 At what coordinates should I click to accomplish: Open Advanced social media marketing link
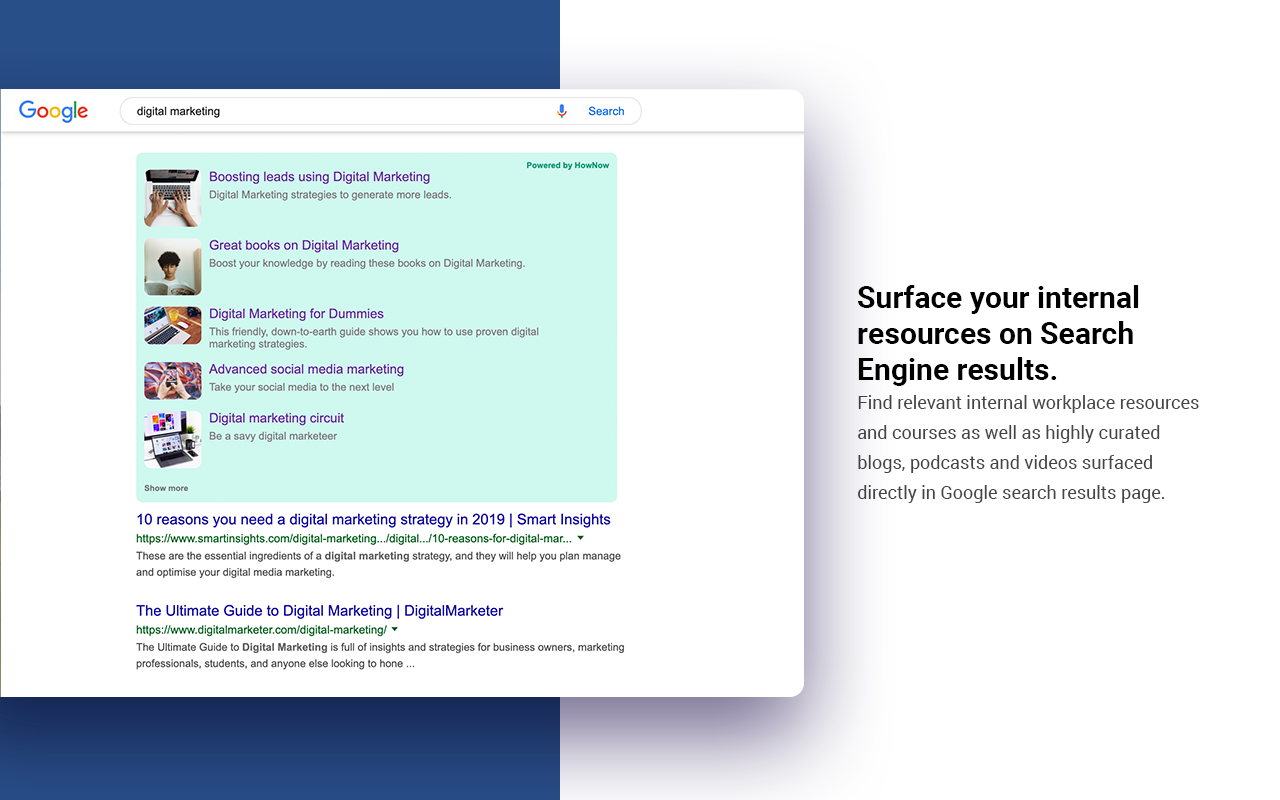(x=306, y=369)
